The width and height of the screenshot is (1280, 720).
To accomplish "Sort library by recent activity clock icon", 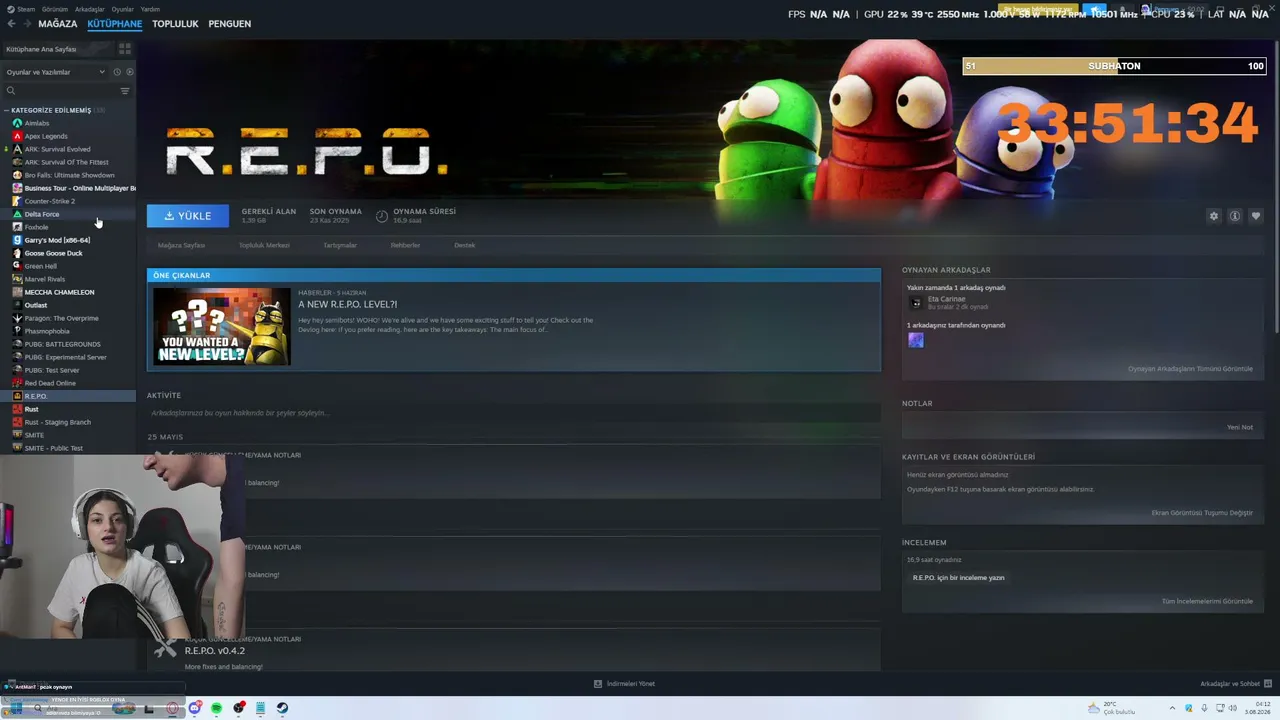I will (x=116, y=72).
